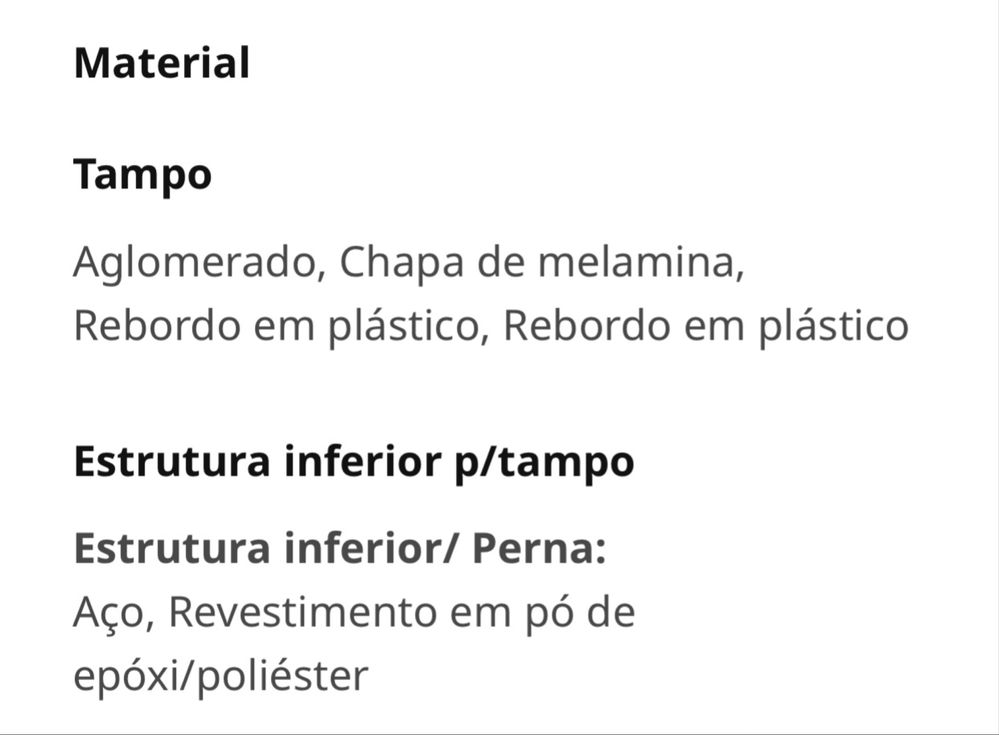Viewport: 999px width, 735px height.
Task: Click the word inferior in the p/tampo heading
Action: (x=363, y=461)
